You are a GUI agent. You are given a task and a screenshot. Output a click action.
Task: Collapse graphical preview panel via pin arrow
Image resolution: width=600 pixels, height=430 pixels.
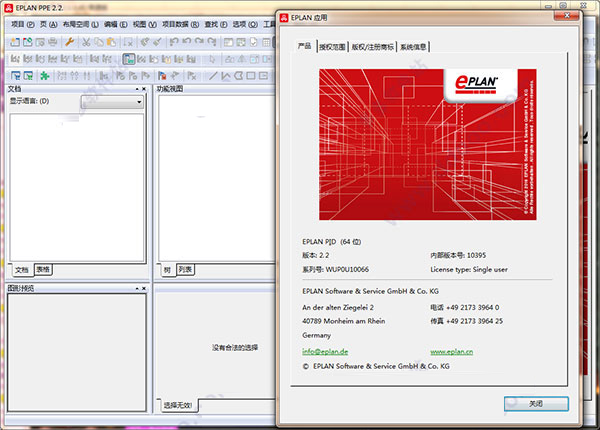click(x=137, y=288)
